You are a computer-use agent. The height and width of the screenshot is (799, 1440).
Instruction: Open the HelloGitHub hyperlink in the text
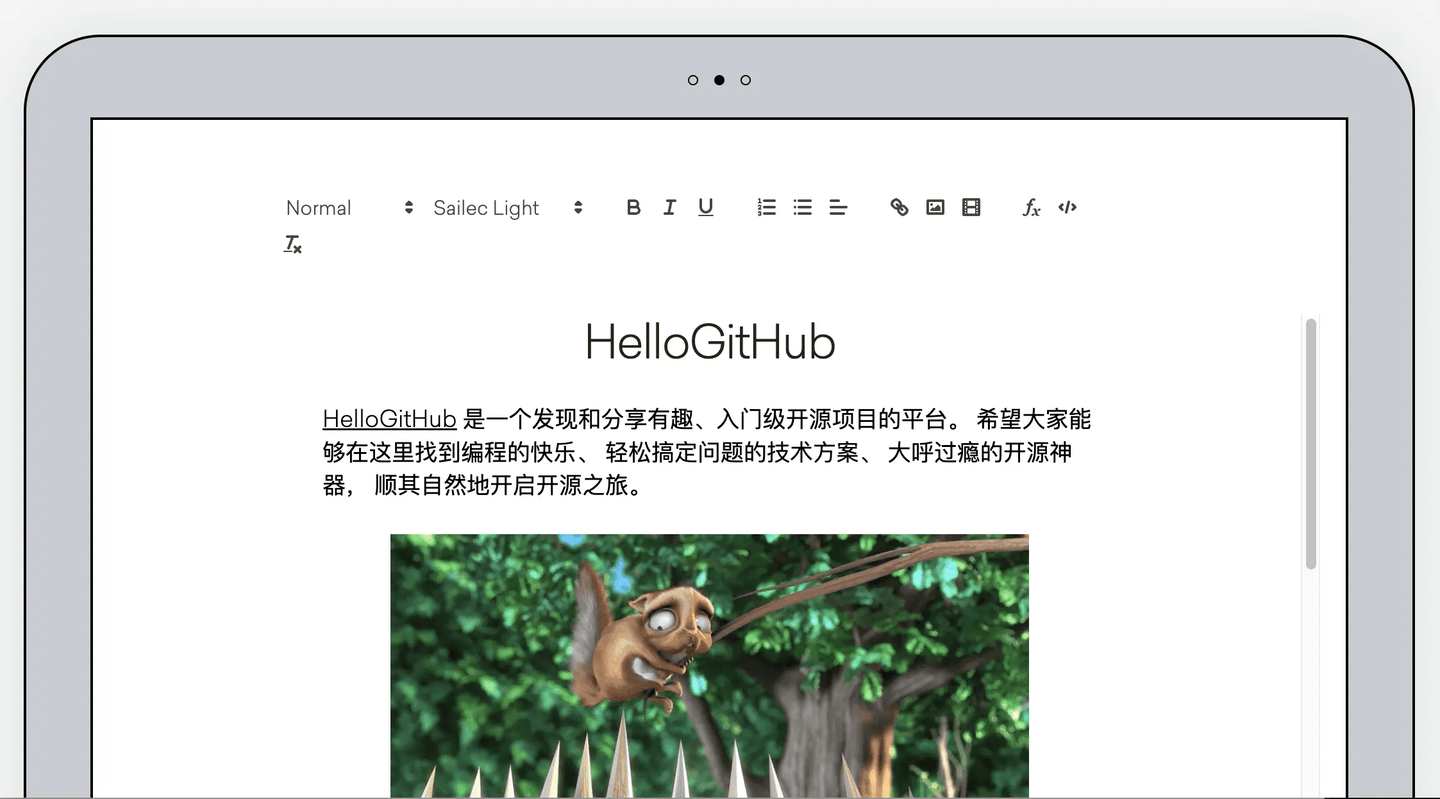point(389,419)
